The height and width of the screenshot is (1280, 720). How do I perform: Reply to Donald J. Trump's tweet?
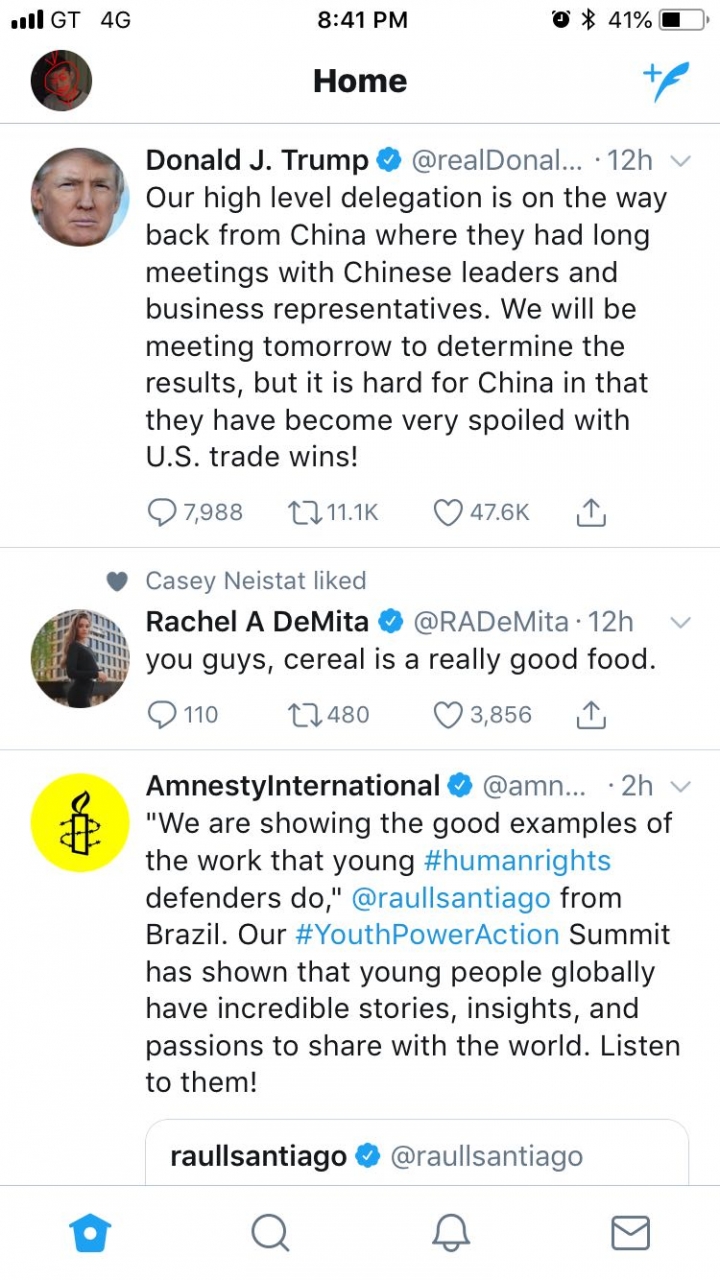(x=161, y=513)
